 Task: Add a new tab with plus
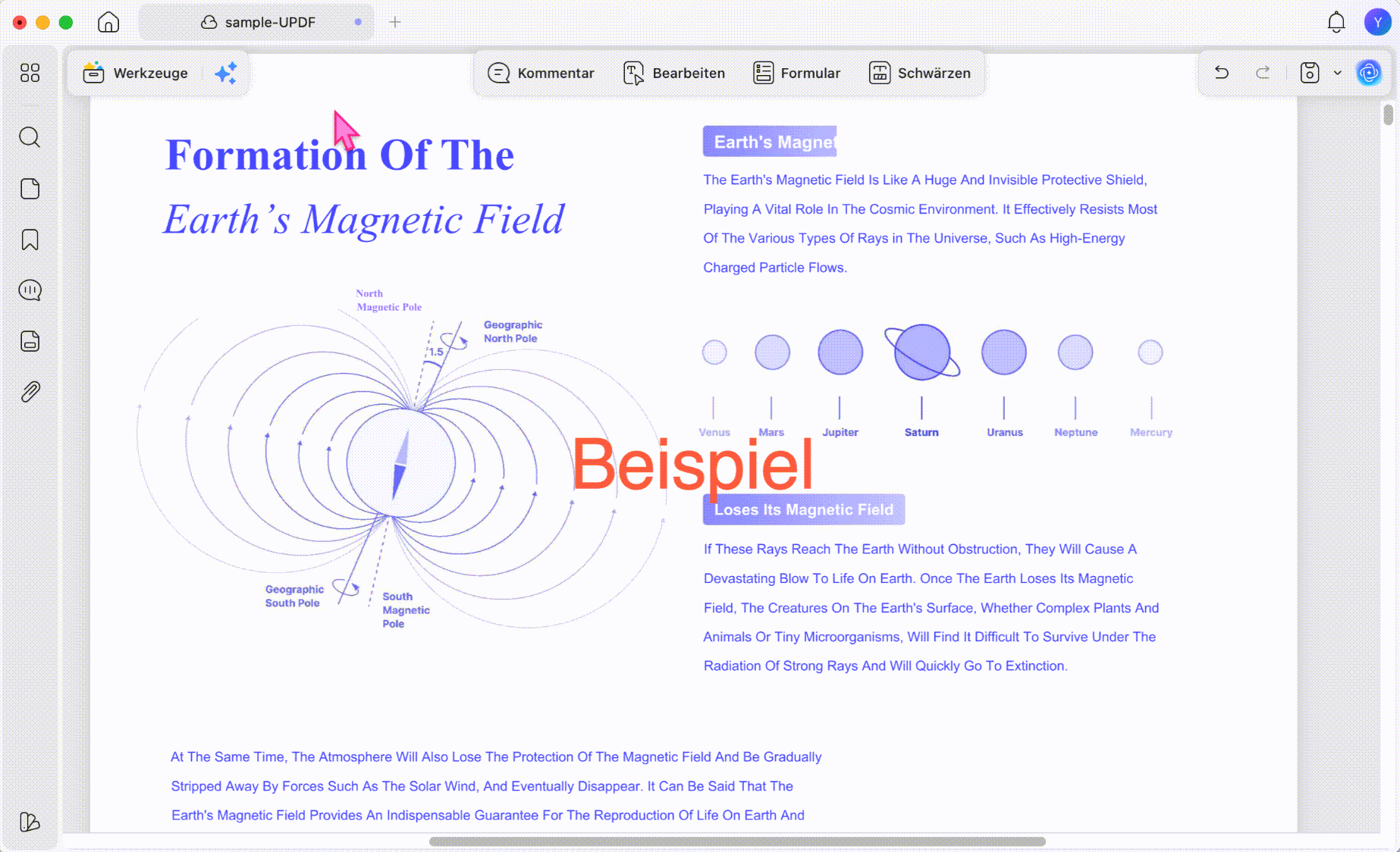(395, 22)
